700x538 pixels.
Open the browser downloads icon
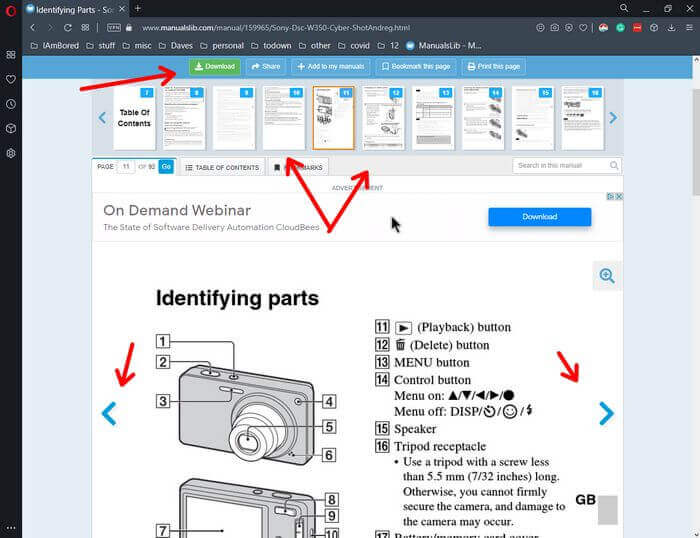coord(671,28)
